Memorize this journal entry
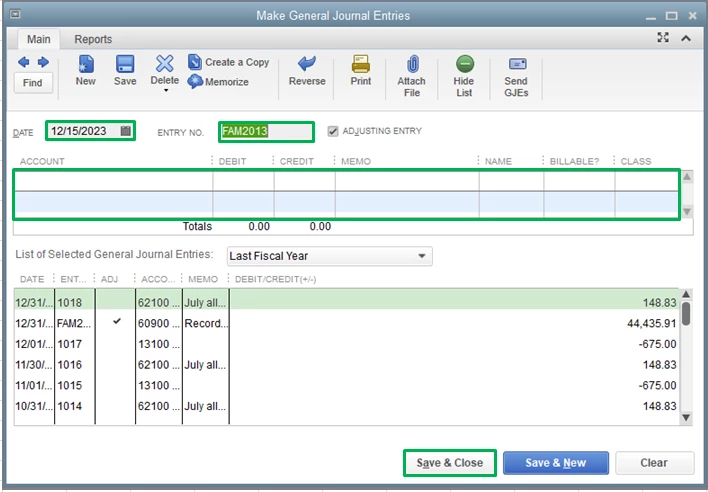The width and height of the screenshot is (708, 492). [218, 82]
